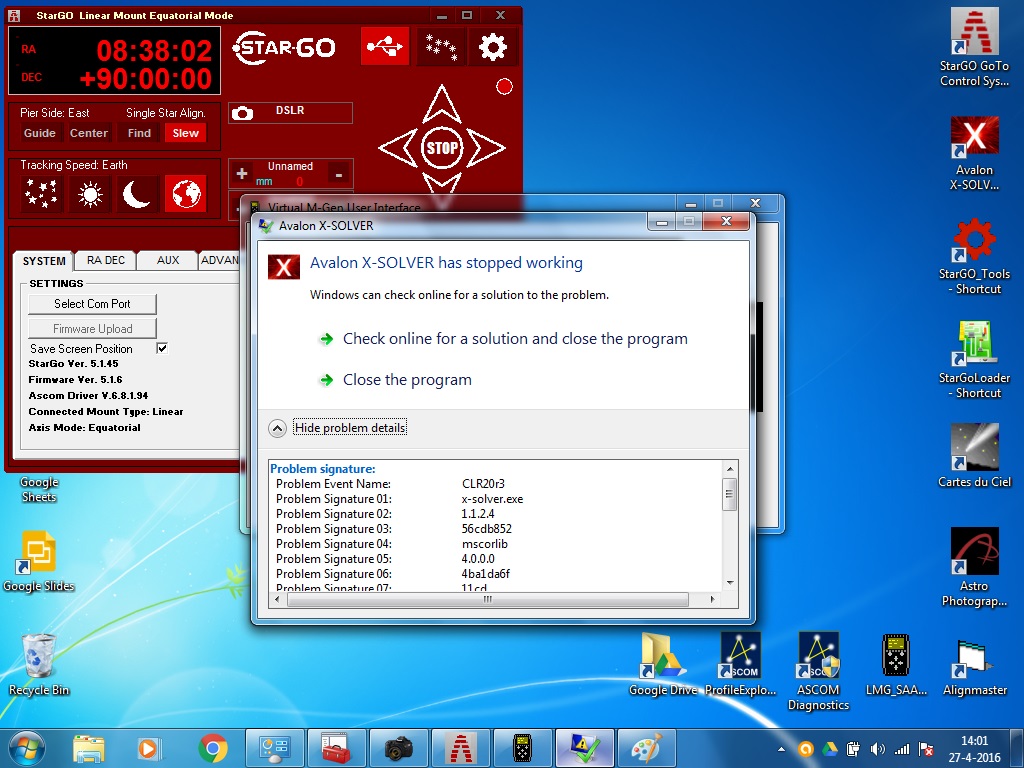Viewport: 1024px width, 768px height.
Task: Click the problem details scroll up arrow
Action: click(730, 469)
